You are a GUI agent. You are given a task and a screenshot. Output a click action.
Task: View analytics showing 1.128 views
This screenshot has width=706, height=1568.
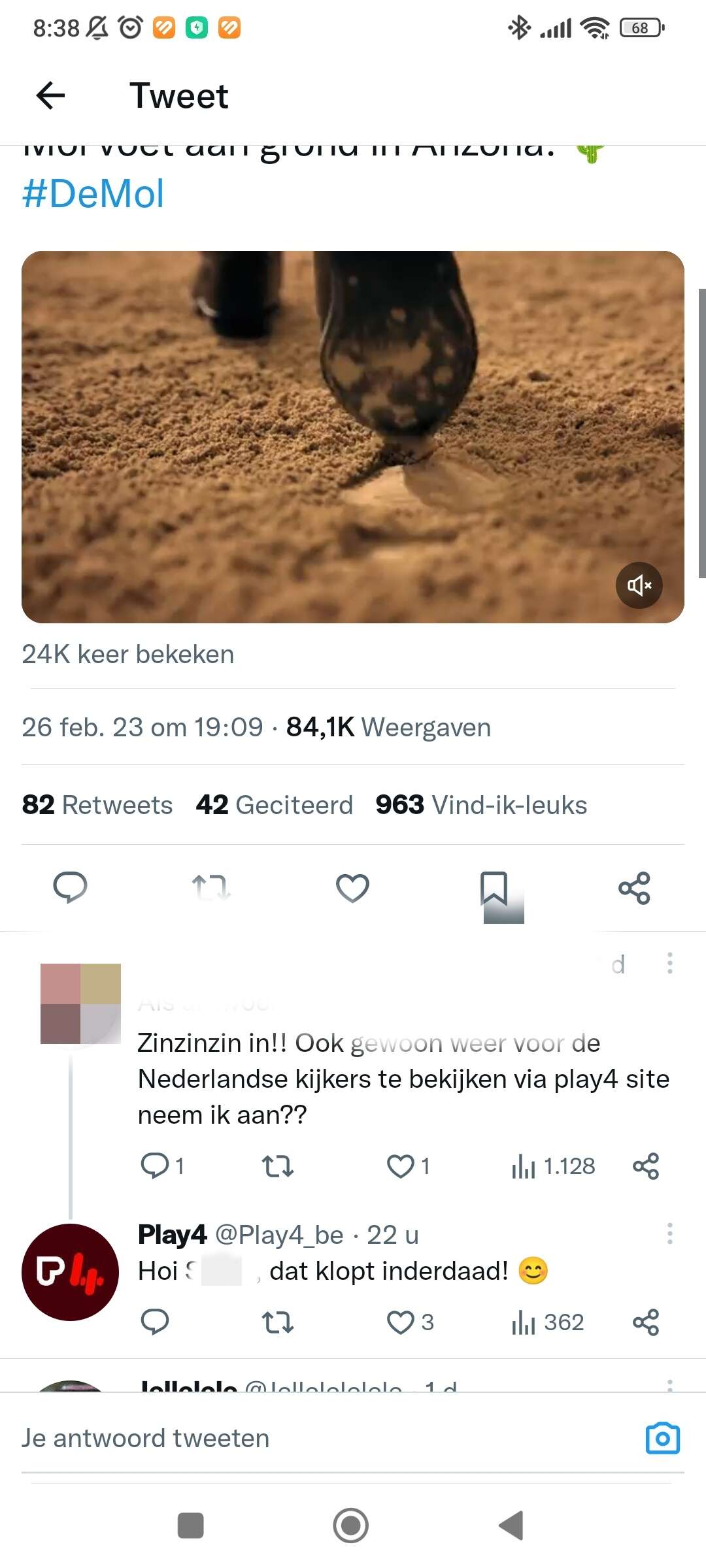pyautogui.click(x=553, y=1166)
